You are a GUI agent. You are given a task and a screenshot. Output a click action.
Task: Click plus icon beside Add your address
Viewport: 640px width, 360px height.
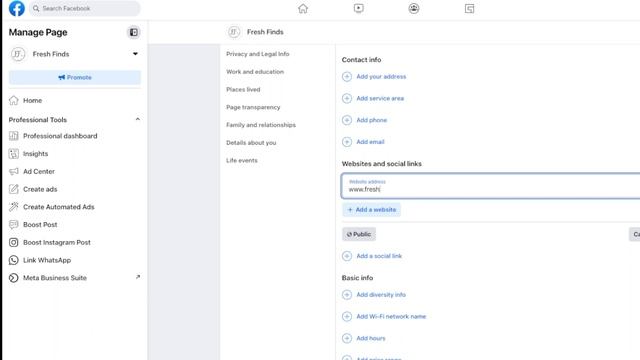[x=347, y=76]
